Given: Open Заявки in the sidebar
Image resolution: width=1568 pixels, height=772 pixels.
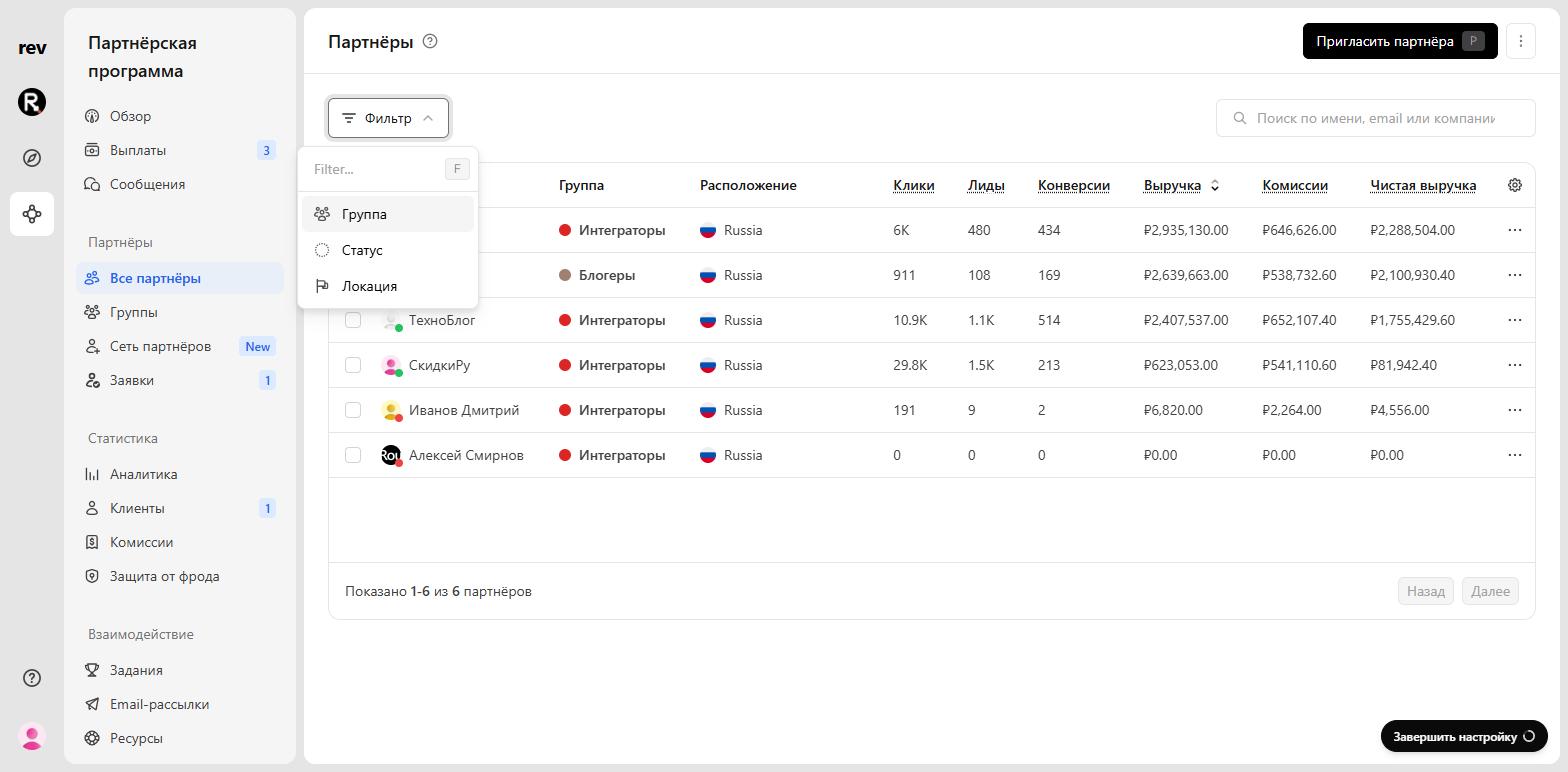Looking at the screenshot, I should 180,380.
